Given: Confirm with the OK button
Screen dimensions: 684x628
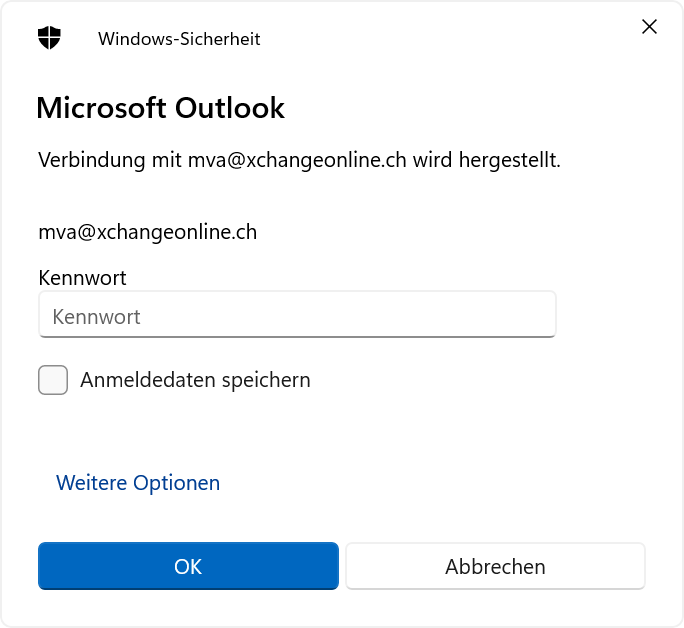Looking at the screenshot, I should click(x=188, y=567).
